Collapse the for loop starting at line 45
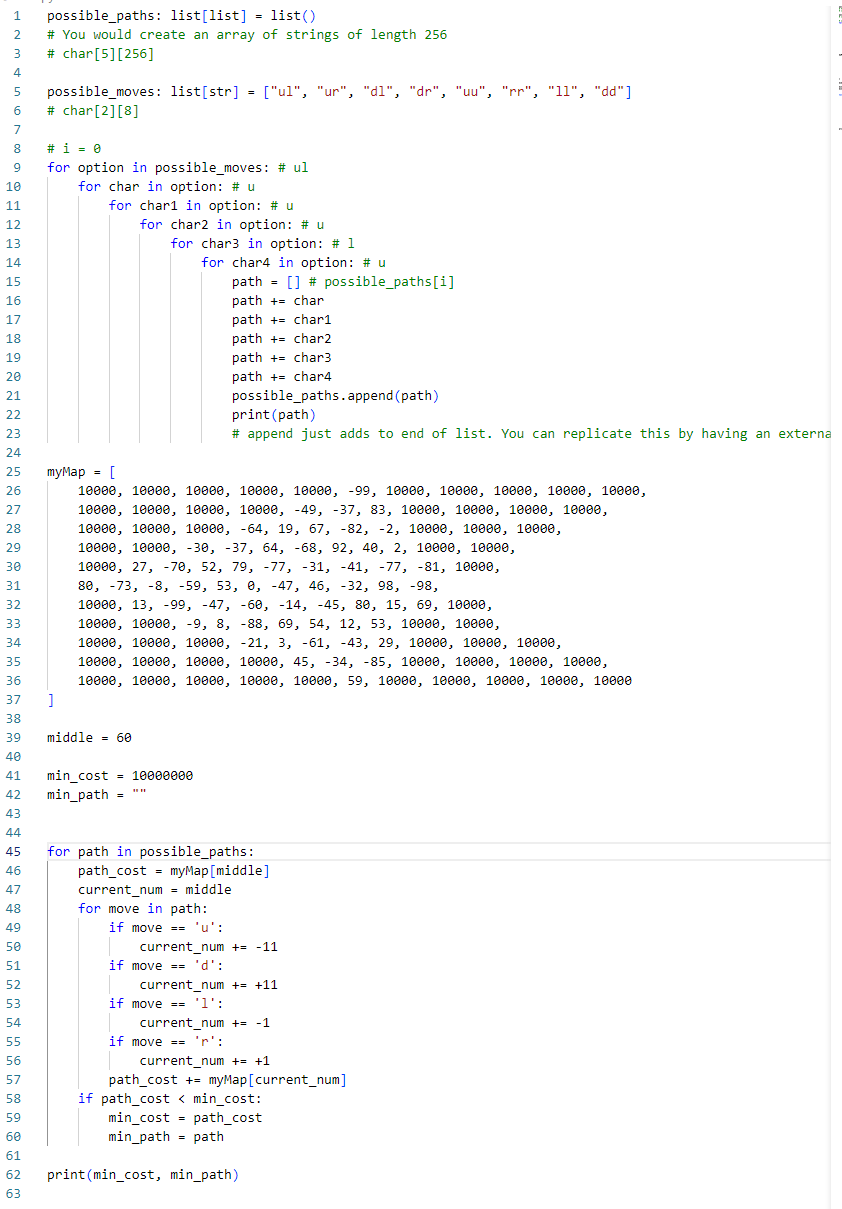Screen dimensions: 842x1209 tap(36, 851)
